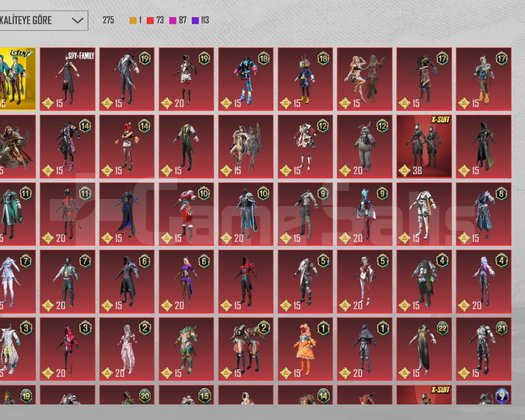Click the level 21 badge icon

(x=502, y=328)
